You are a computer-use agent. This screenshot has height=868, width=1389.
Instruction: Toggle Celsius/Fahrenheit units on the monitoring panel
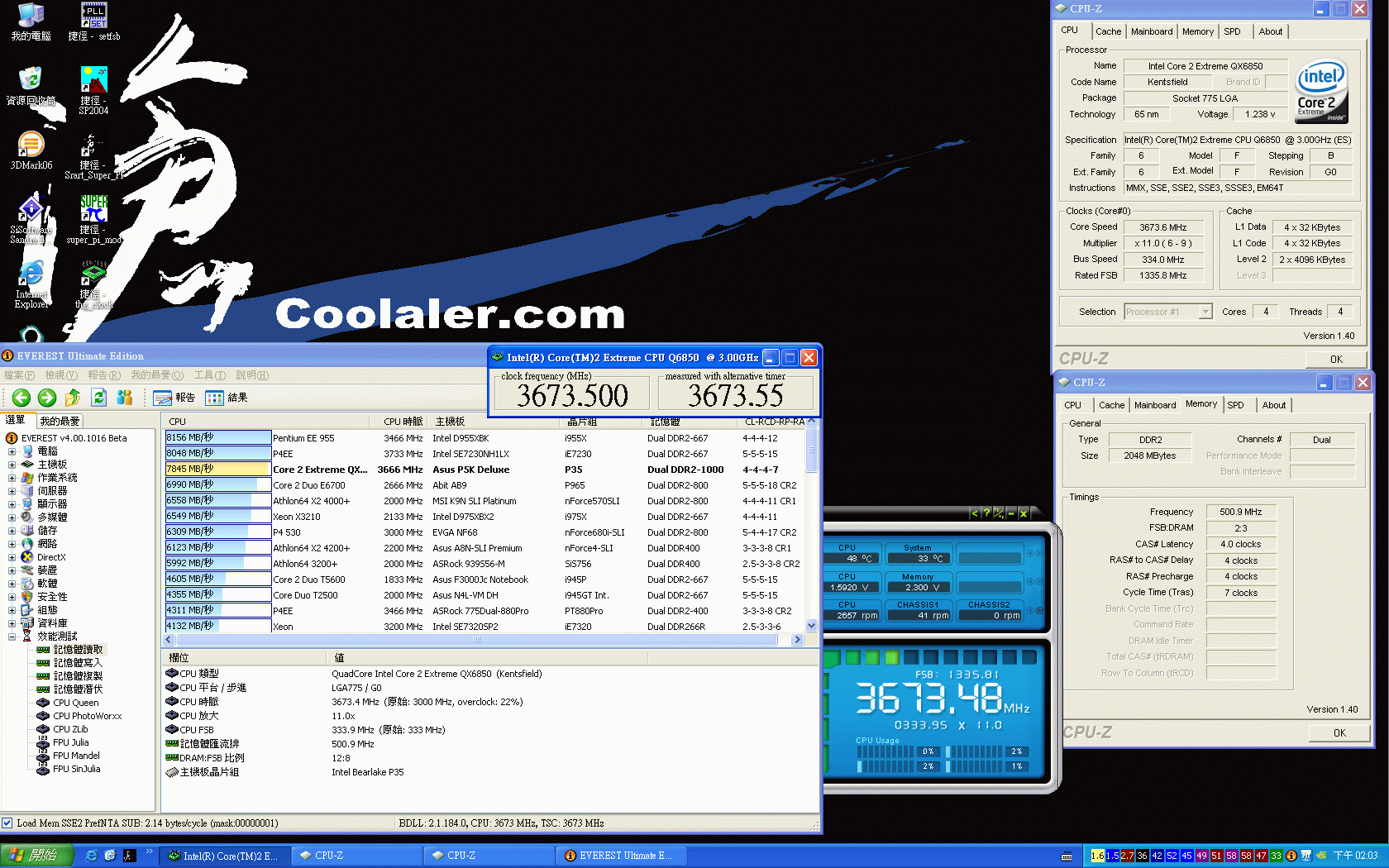(x=999, y=513)
